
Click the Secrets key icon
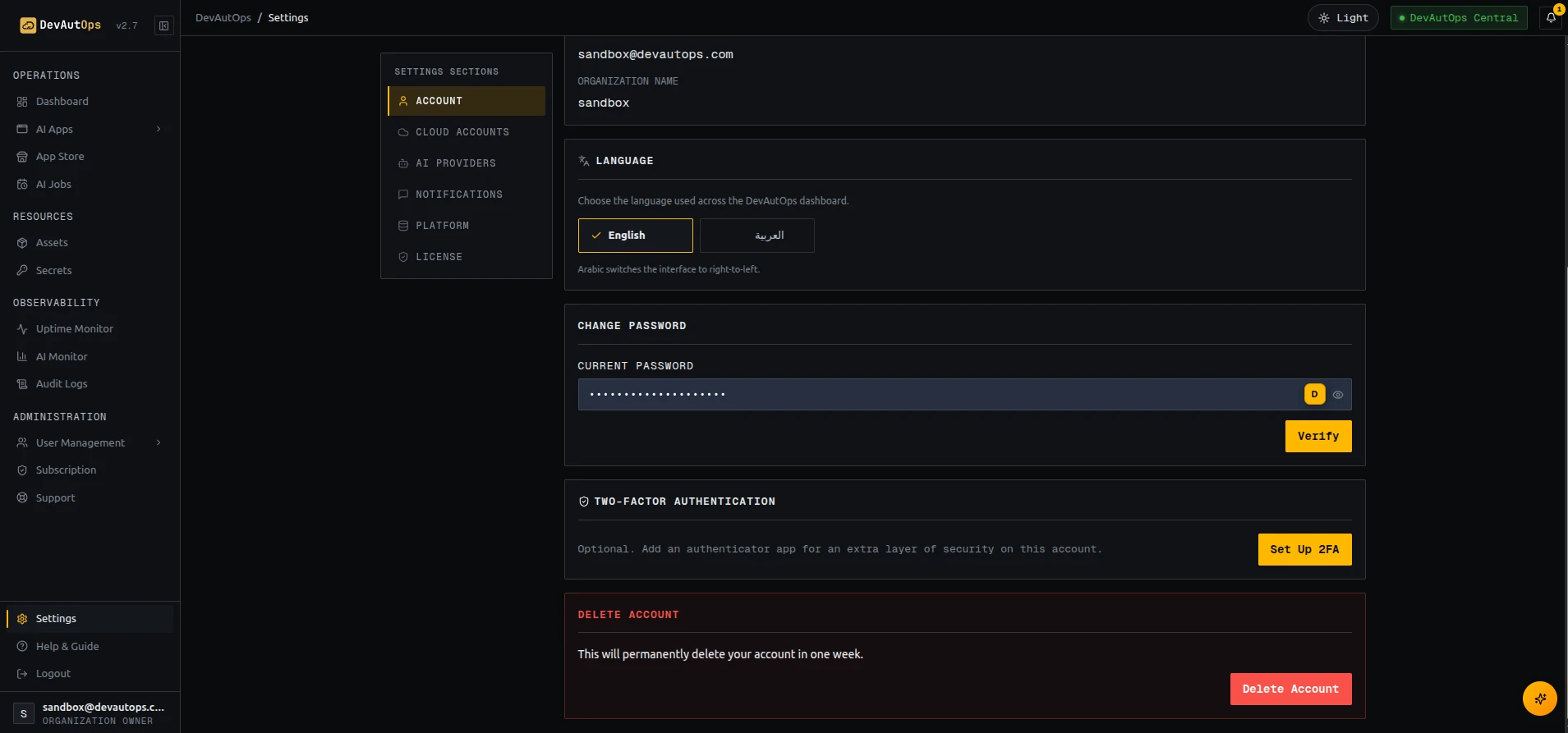click(x=22, y=271)
